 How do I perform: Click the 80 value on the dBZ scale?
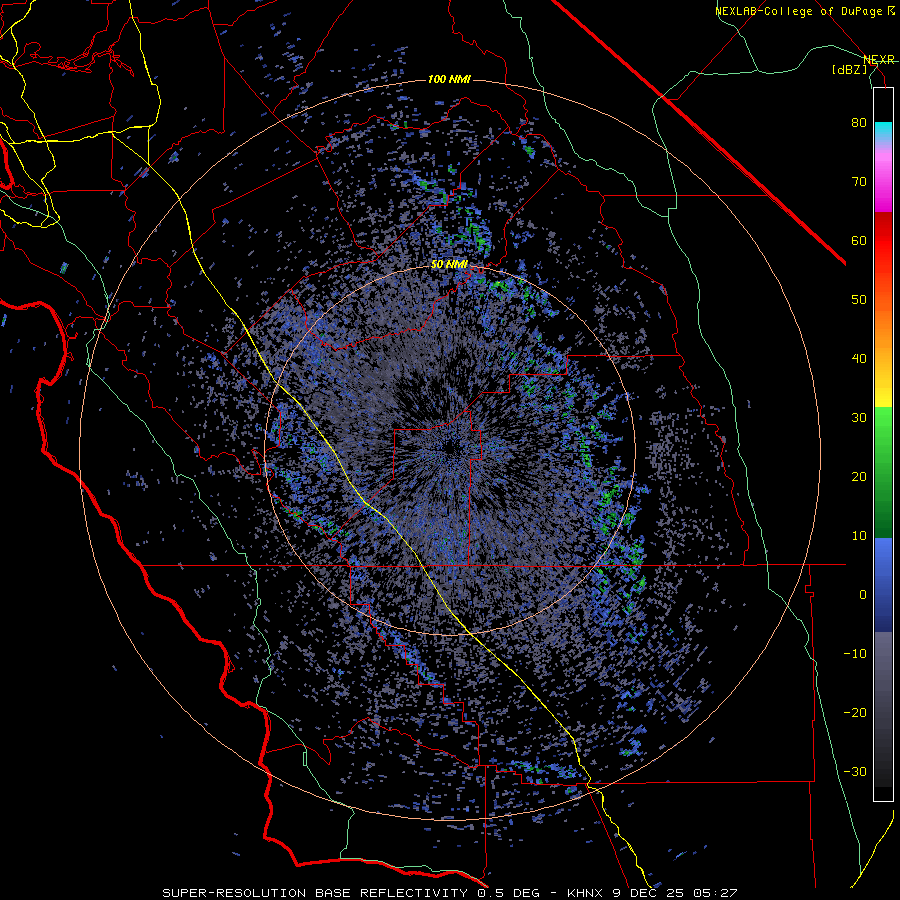(859, 123)
